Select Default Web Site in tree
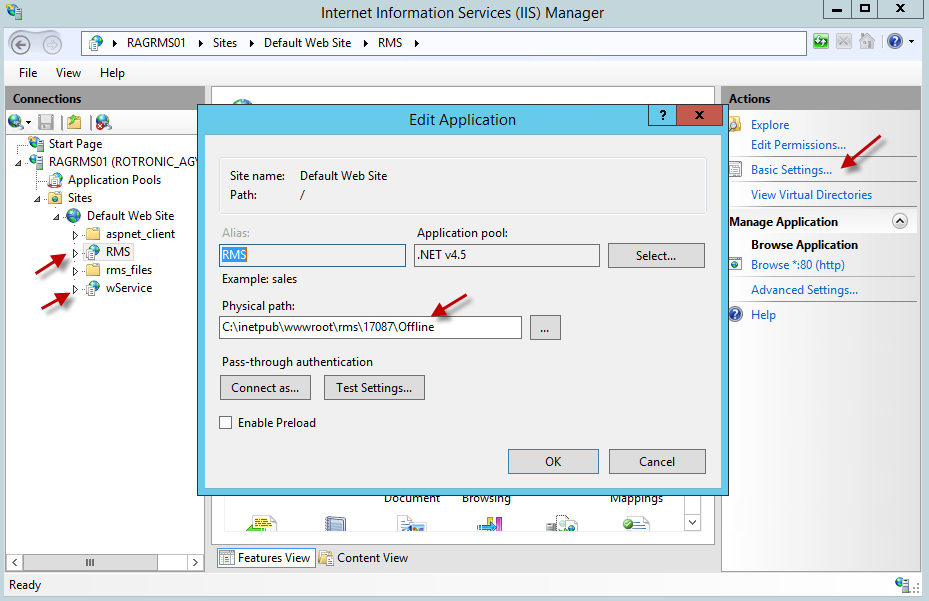This screenshot has height=601, width=929. [130, 216]
